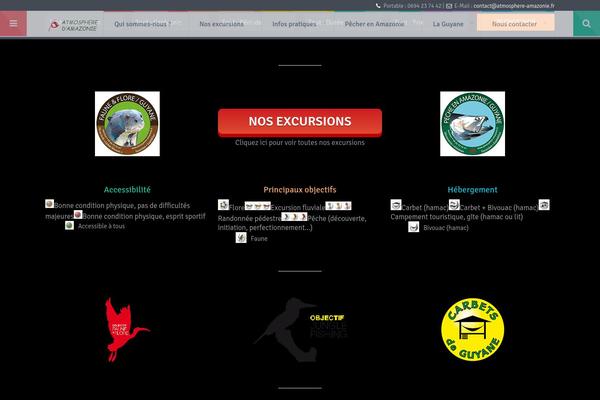Click the Excursion fluviale icon strip
Viewport: 600px width, 400px height.
tap(258, 206)
